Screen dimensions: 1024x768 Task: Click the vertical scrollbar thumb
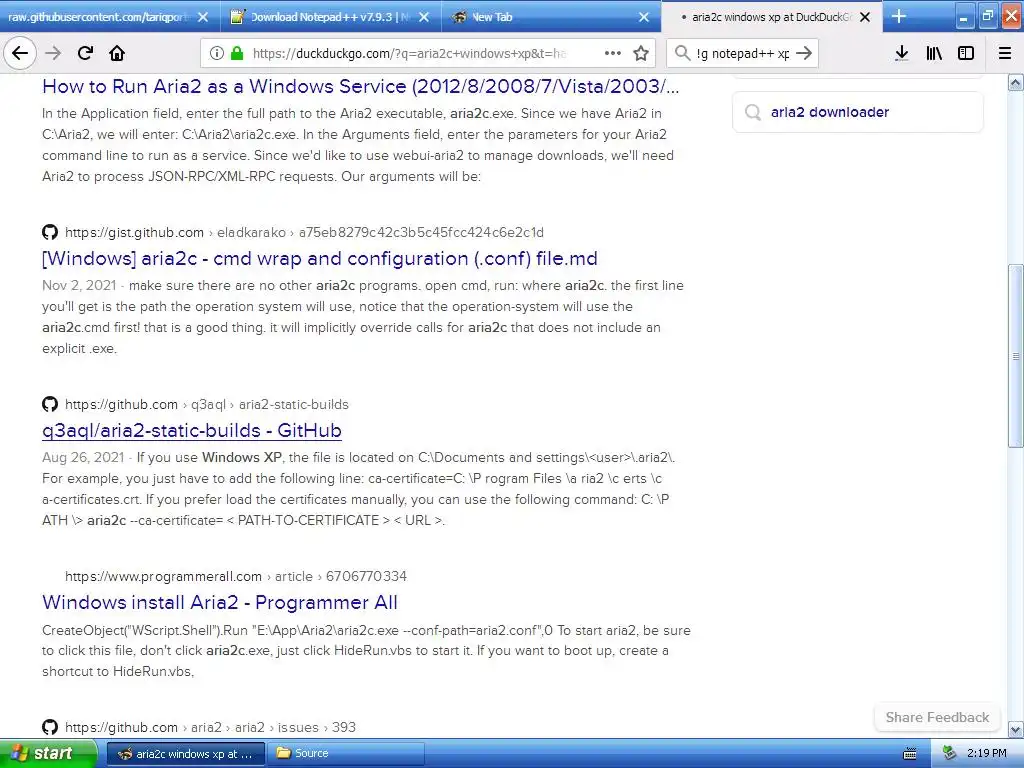tap(1015, 356)
